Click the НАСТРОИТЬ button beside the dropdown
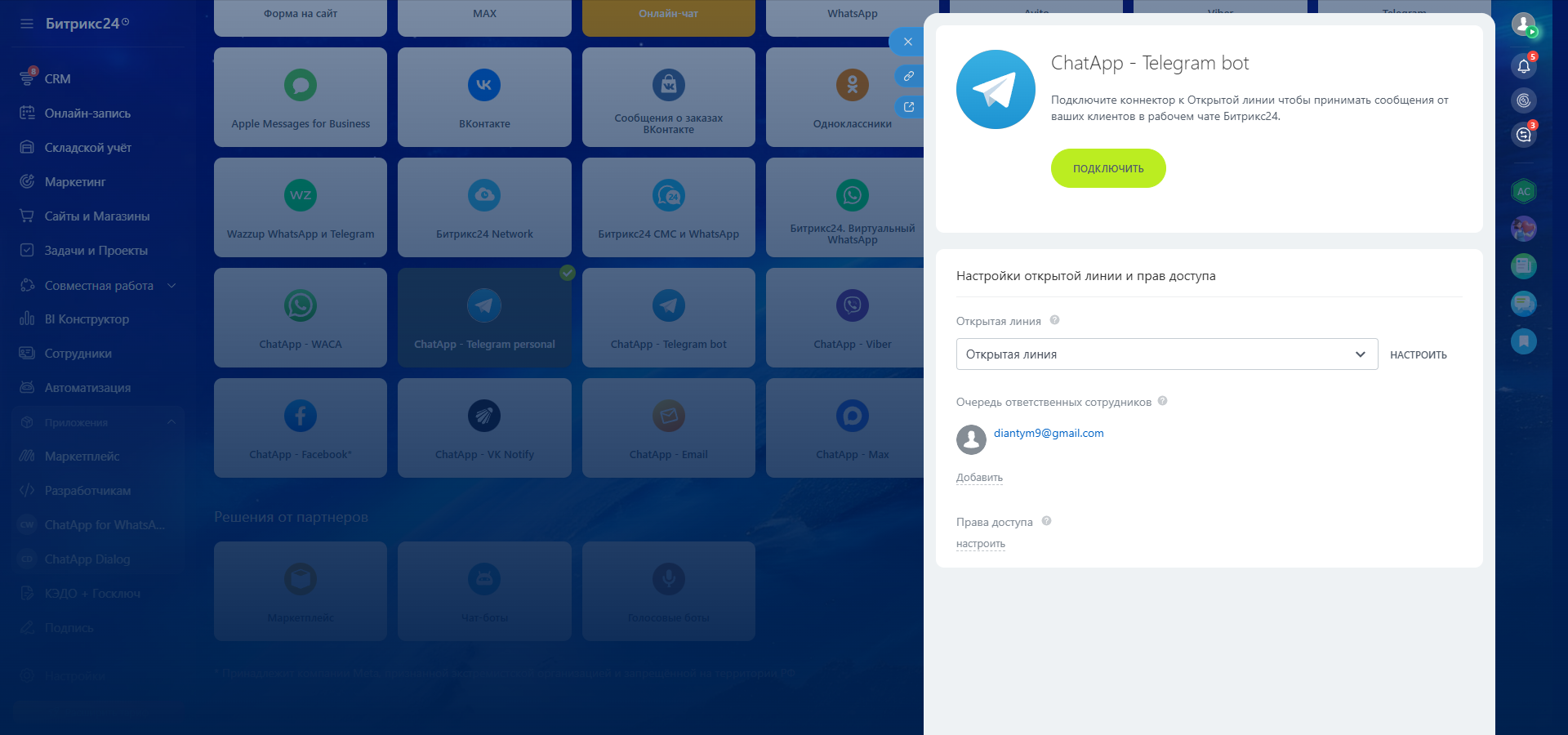The image size is (1568, 735). 1418,355
